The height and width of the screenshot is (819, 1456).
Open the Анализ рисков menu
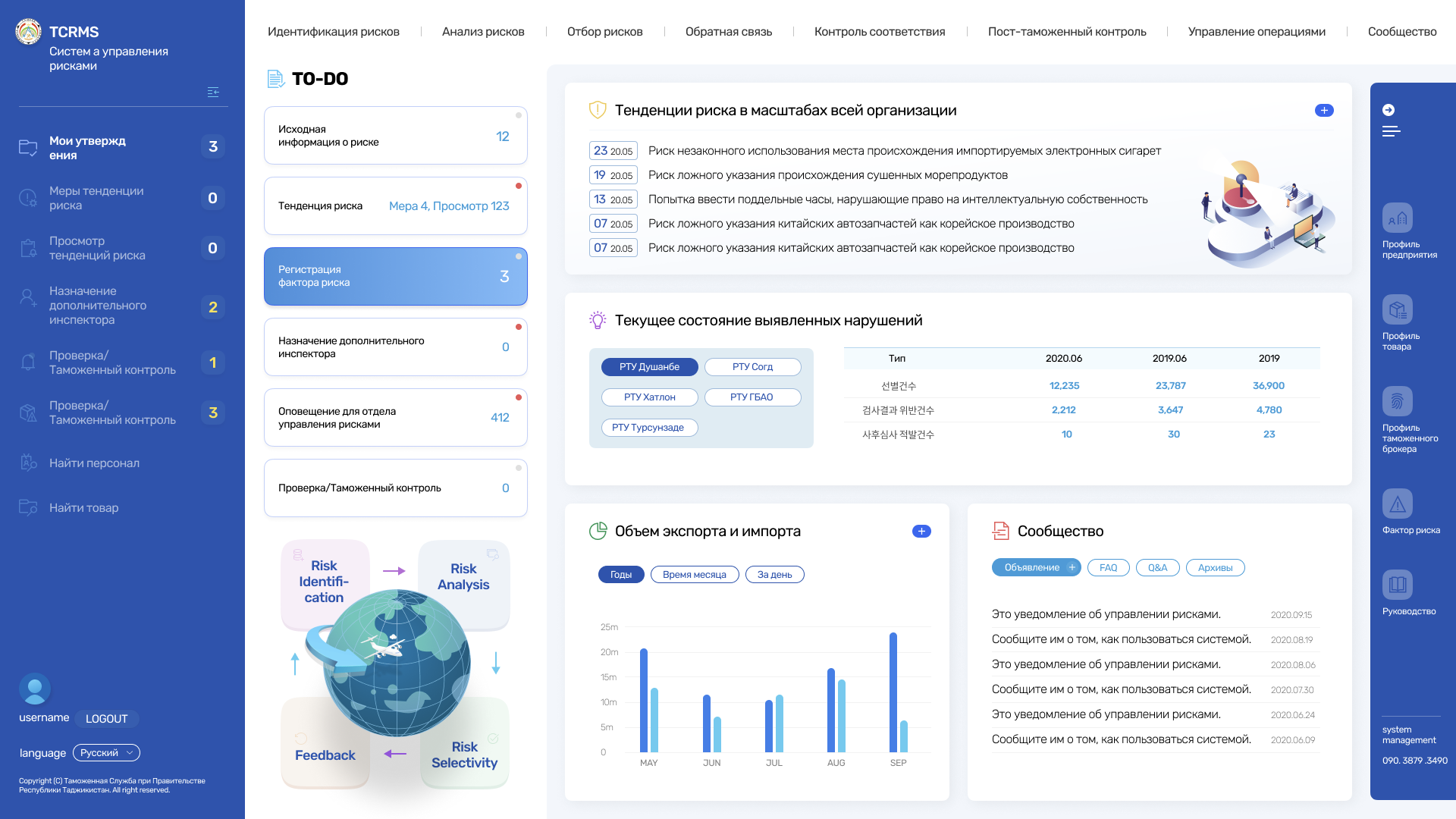tap(483, 32)
